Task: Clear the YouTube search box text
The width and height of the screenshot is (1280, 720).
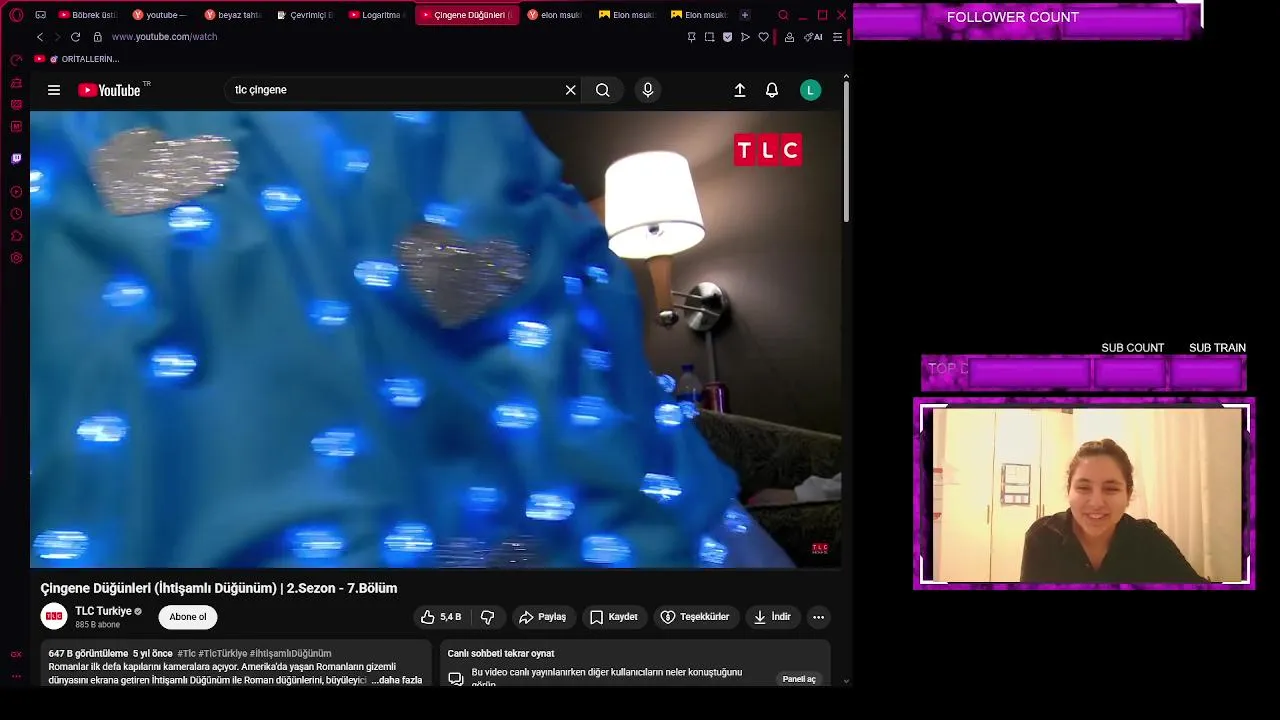Action: 571,90
